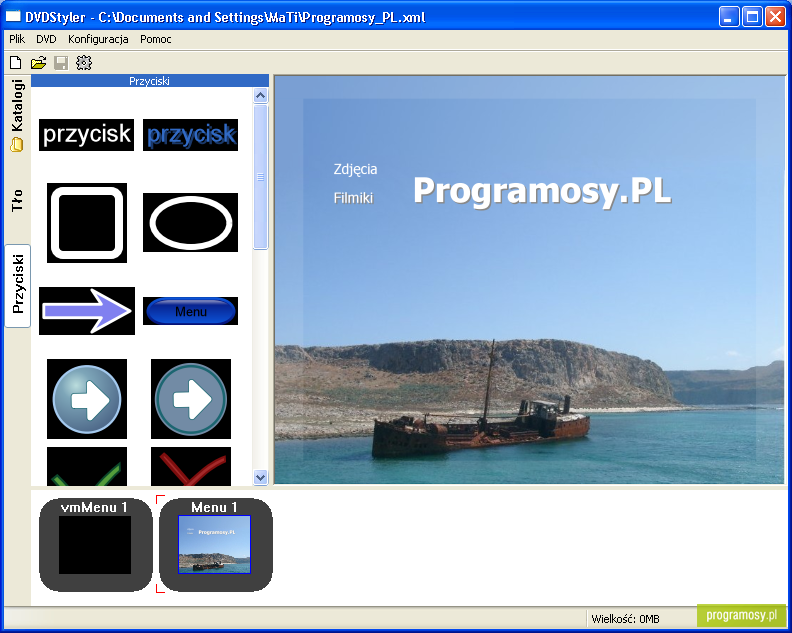The height and width of the screenshot is (633, 792).
Task: Click the scroll-up arrow of buttons list
Action: pyautogui.click(x=261, y=95)
